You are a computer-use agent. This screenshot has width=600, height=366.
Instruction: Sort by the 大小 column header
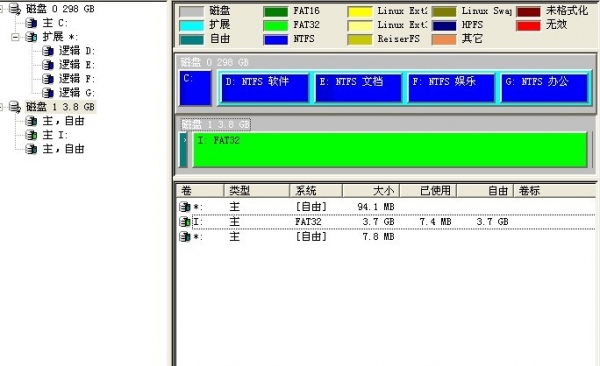pos(371,190)
